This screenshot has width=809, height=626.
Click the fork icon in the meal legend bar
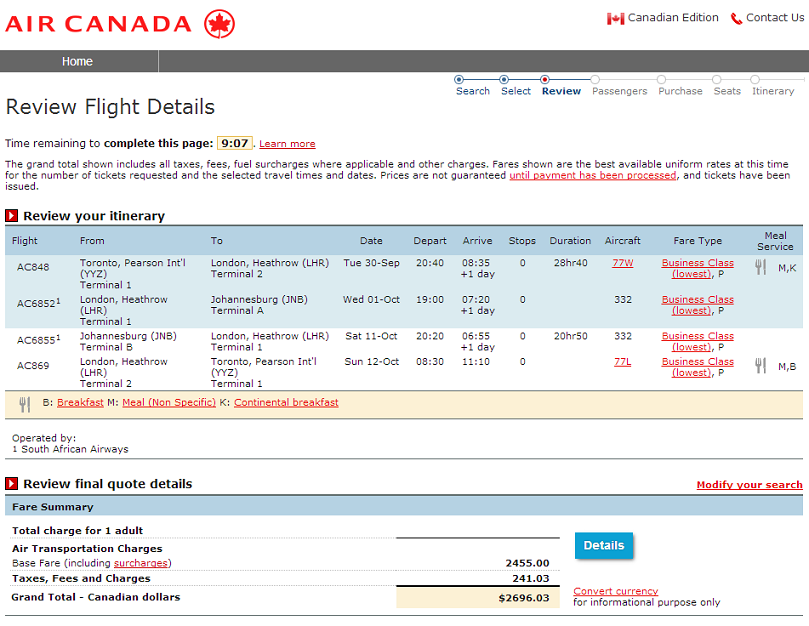[24, 405]
